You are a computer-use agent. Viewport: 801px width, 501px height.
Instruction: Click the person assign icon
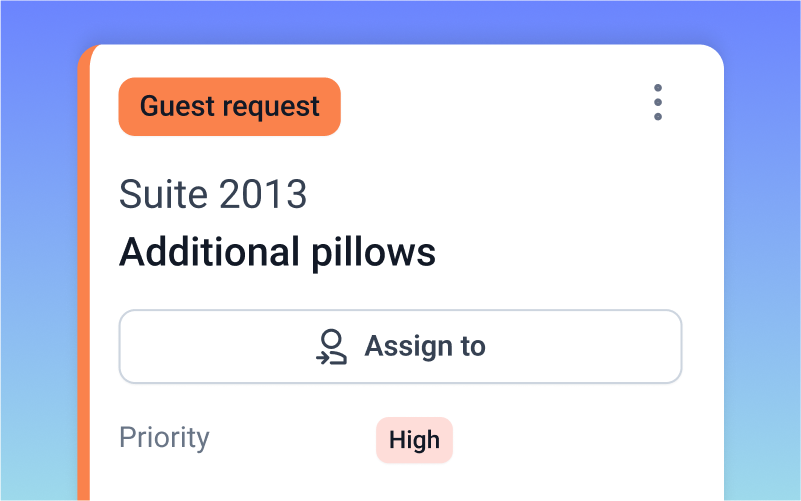coord(331,347)
